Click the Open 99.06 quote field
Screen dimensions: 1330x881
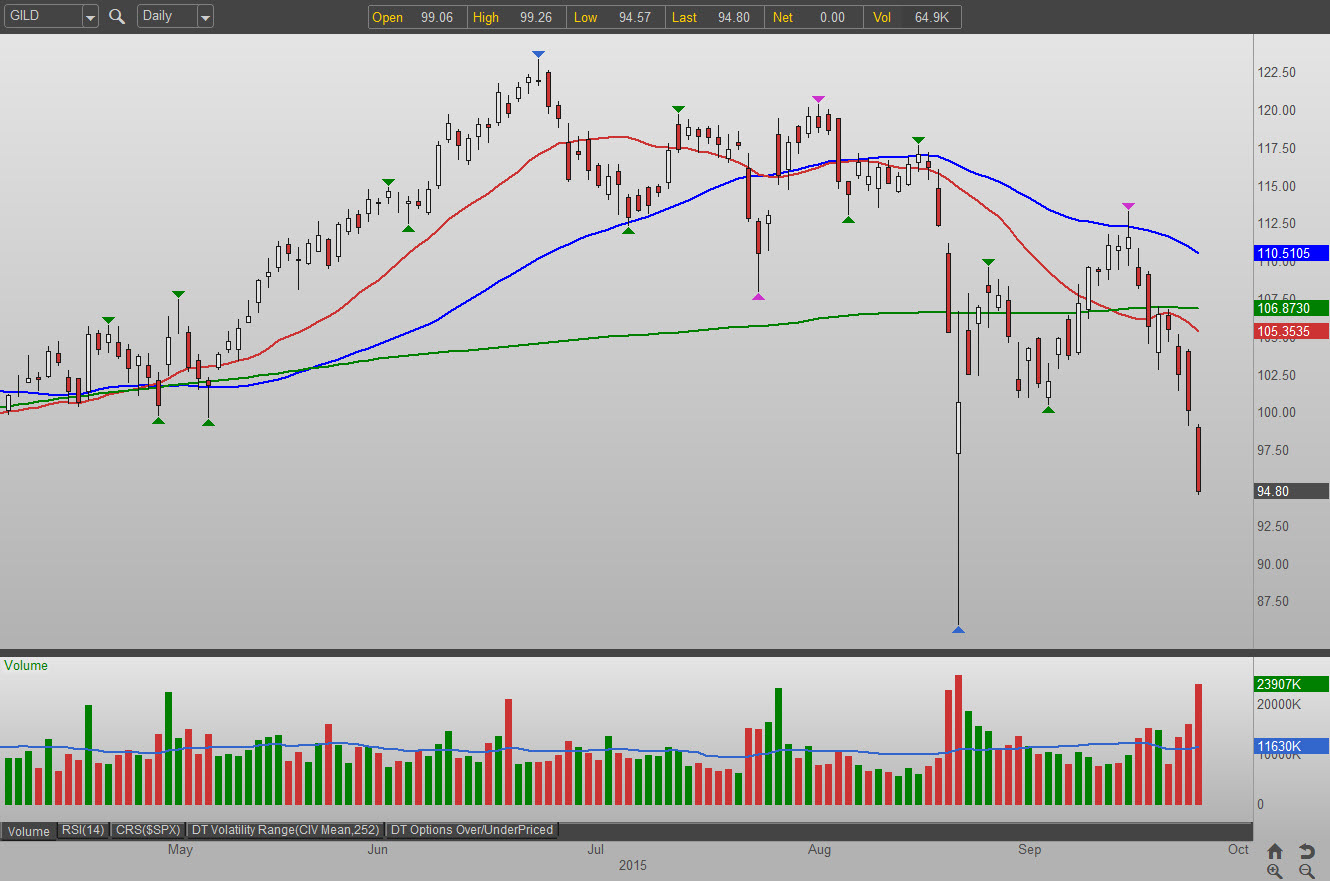click(418, 17)
